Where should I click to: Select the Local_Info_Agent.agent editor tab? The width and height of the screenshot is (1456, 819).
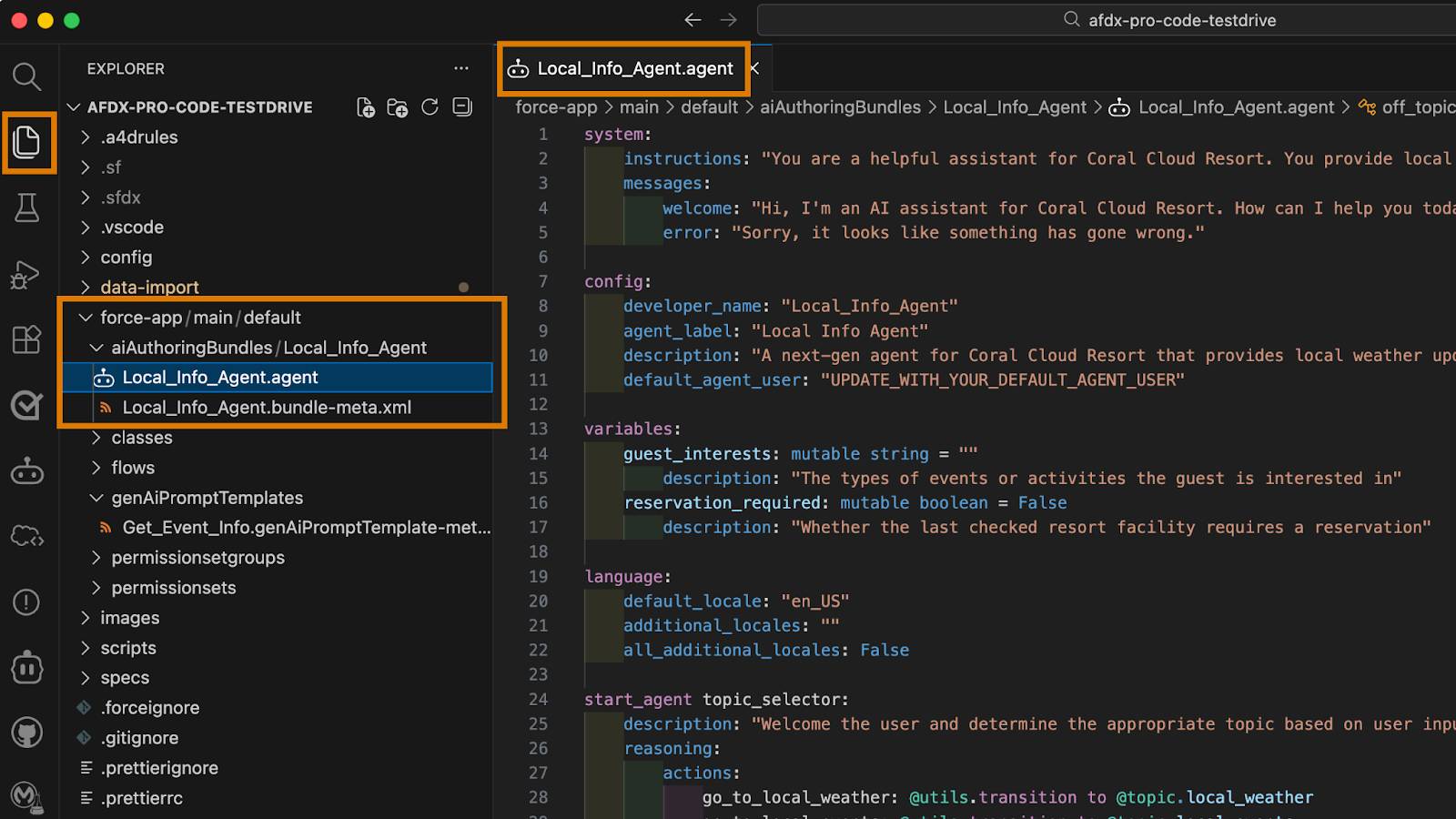[x=622, y=68]
